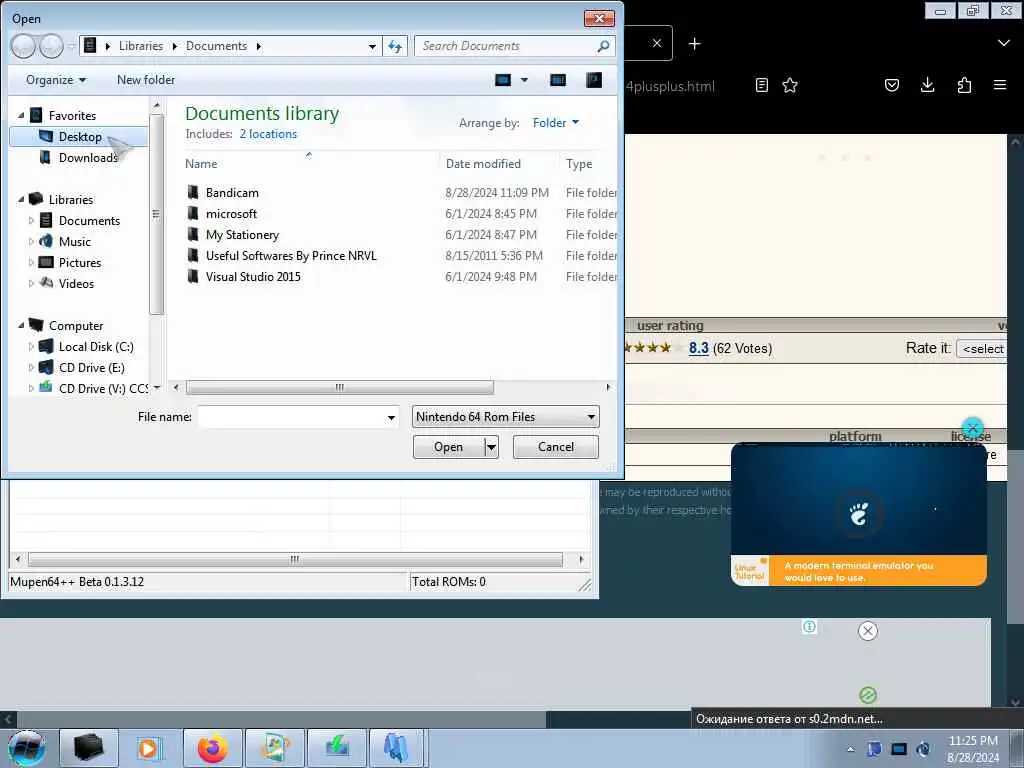Click the File name input field
This screenshot has height=768, width=1024.
click(291, 417)
